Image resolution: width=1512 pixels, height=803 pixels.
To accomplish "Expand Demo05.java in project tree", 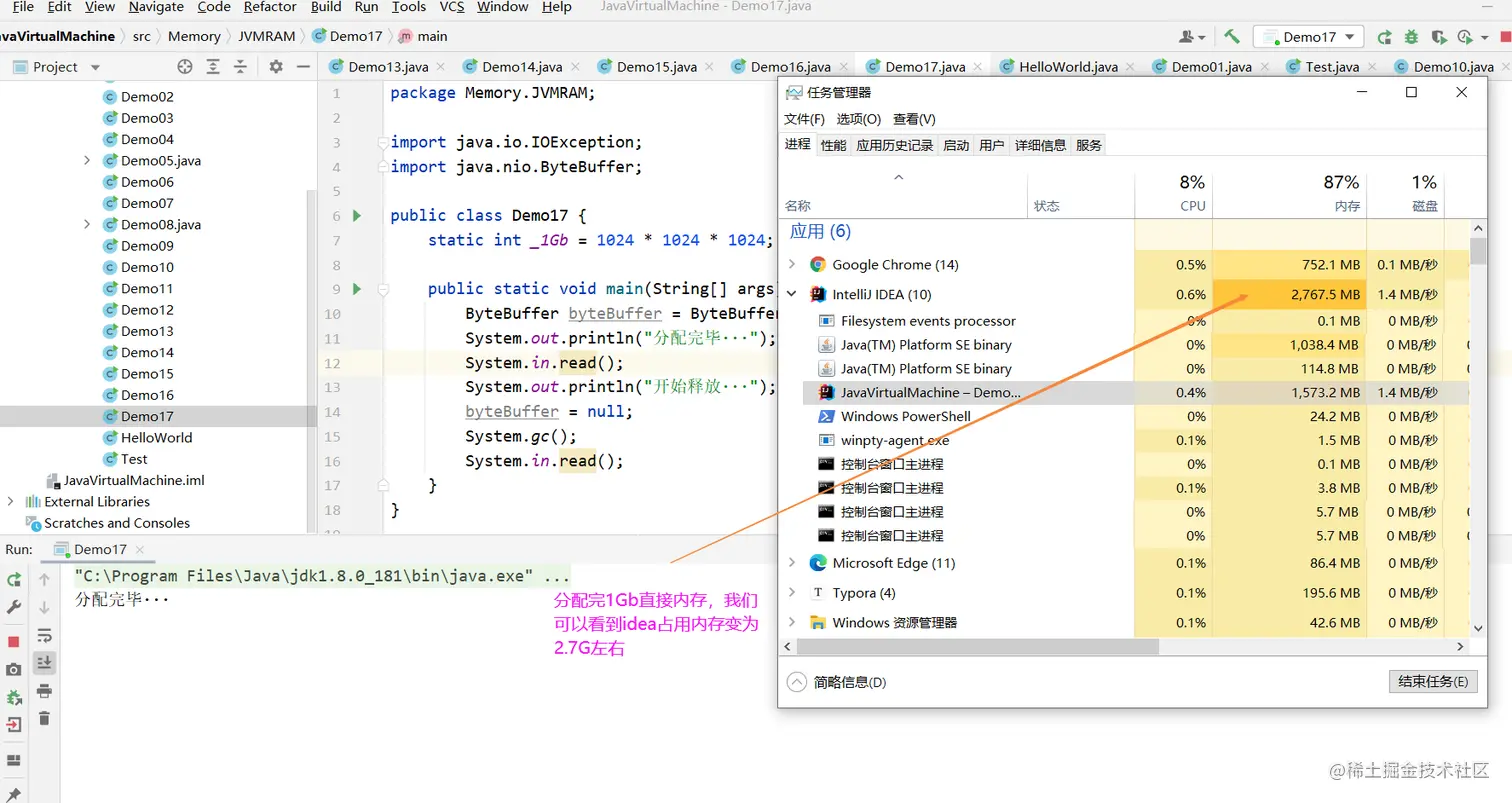I will pyautogui.click(x=87, y=161).
